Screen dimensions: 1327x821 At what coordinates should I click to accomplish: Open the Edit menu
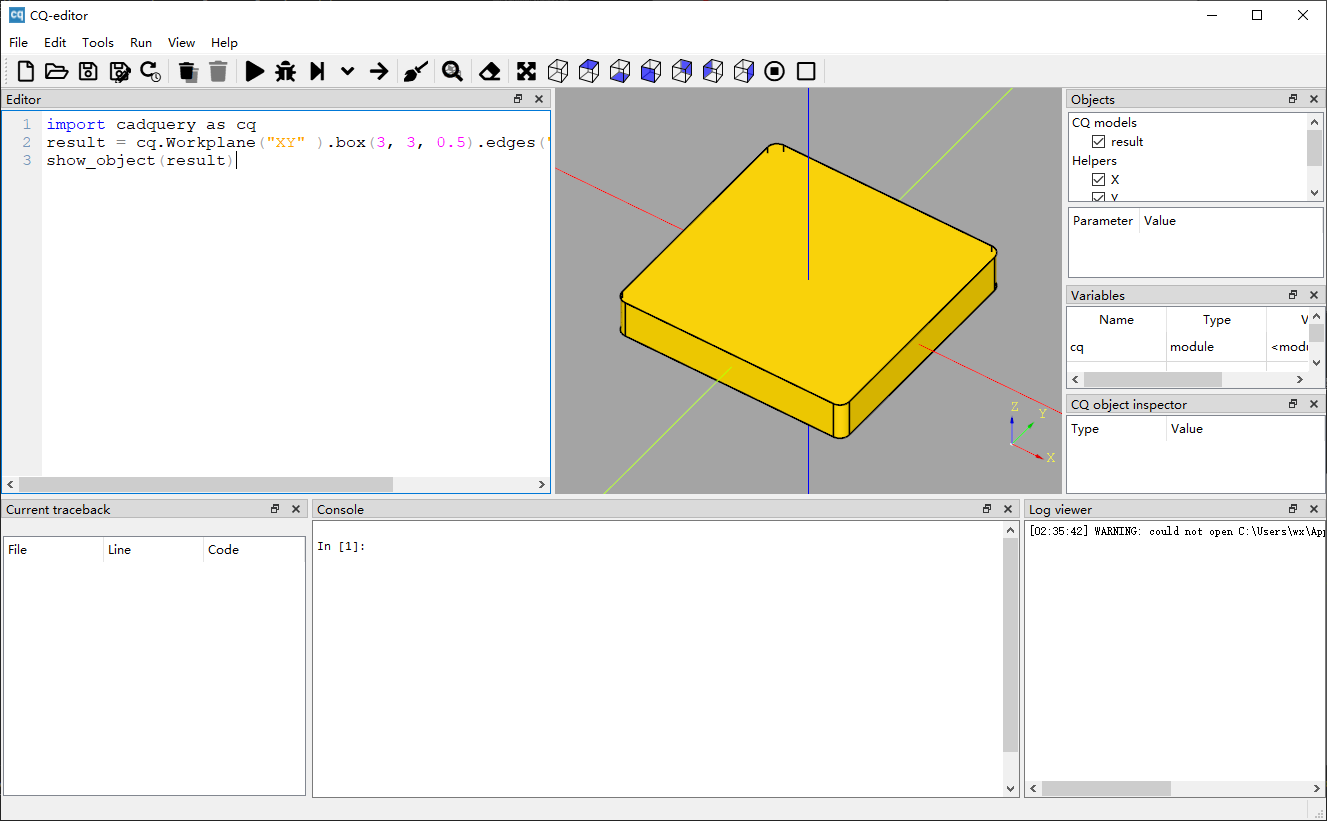pos(55,43)
